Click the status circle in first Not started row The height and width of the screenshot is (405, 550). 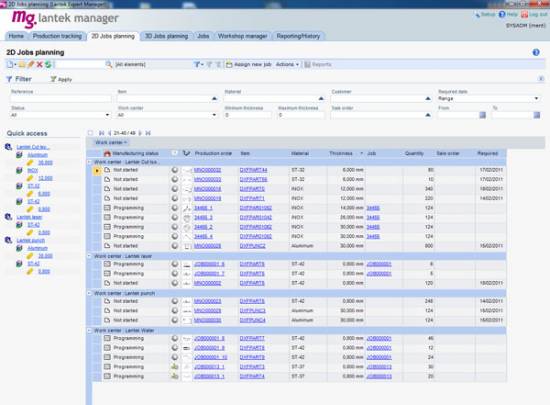tap(174, 170)
